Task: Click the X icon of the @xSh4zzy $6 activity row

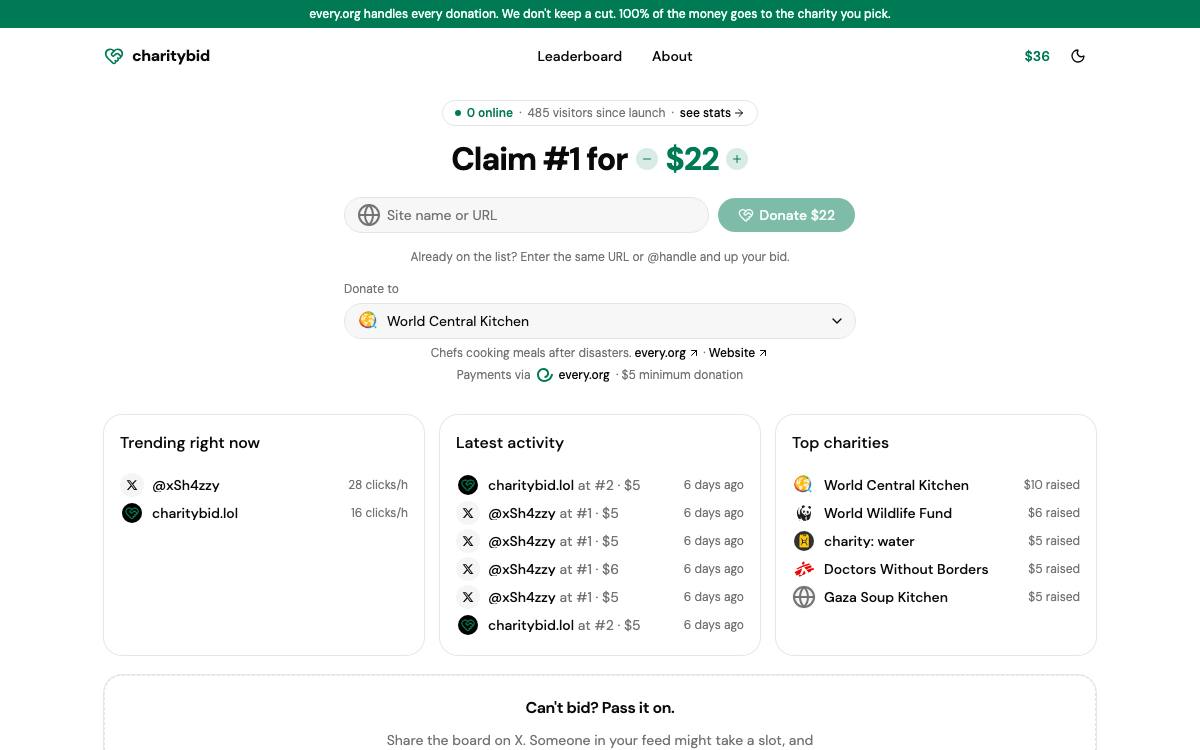Action: (468, 569)
